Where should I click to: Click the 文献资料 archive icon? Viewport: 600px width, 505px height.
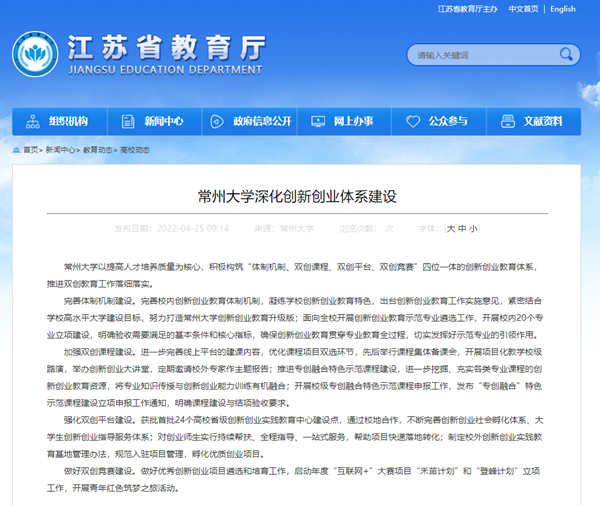[507, 121]
